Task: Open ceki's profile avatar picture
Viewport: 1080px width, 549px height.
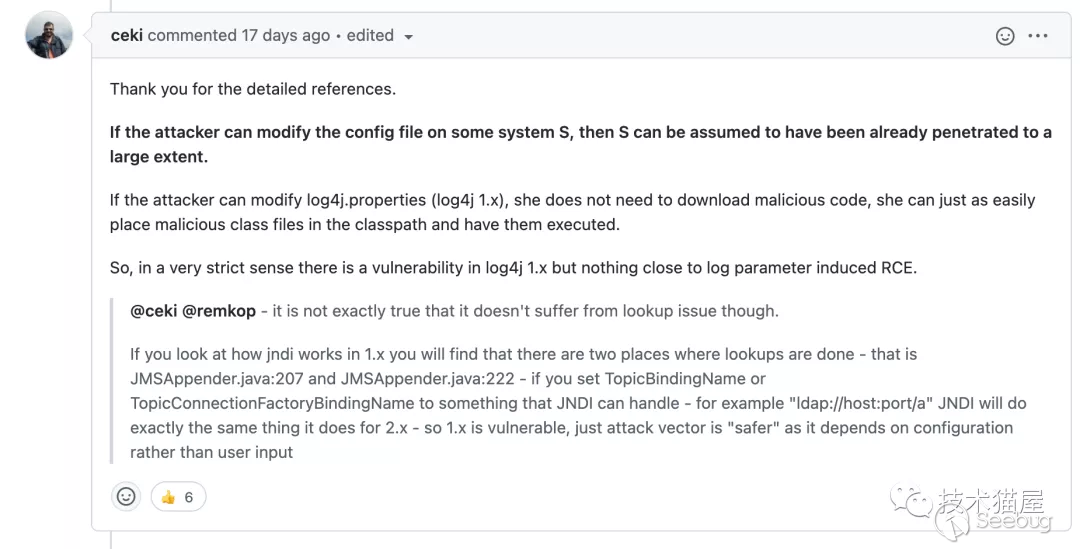Action: (x=48, y=35)
